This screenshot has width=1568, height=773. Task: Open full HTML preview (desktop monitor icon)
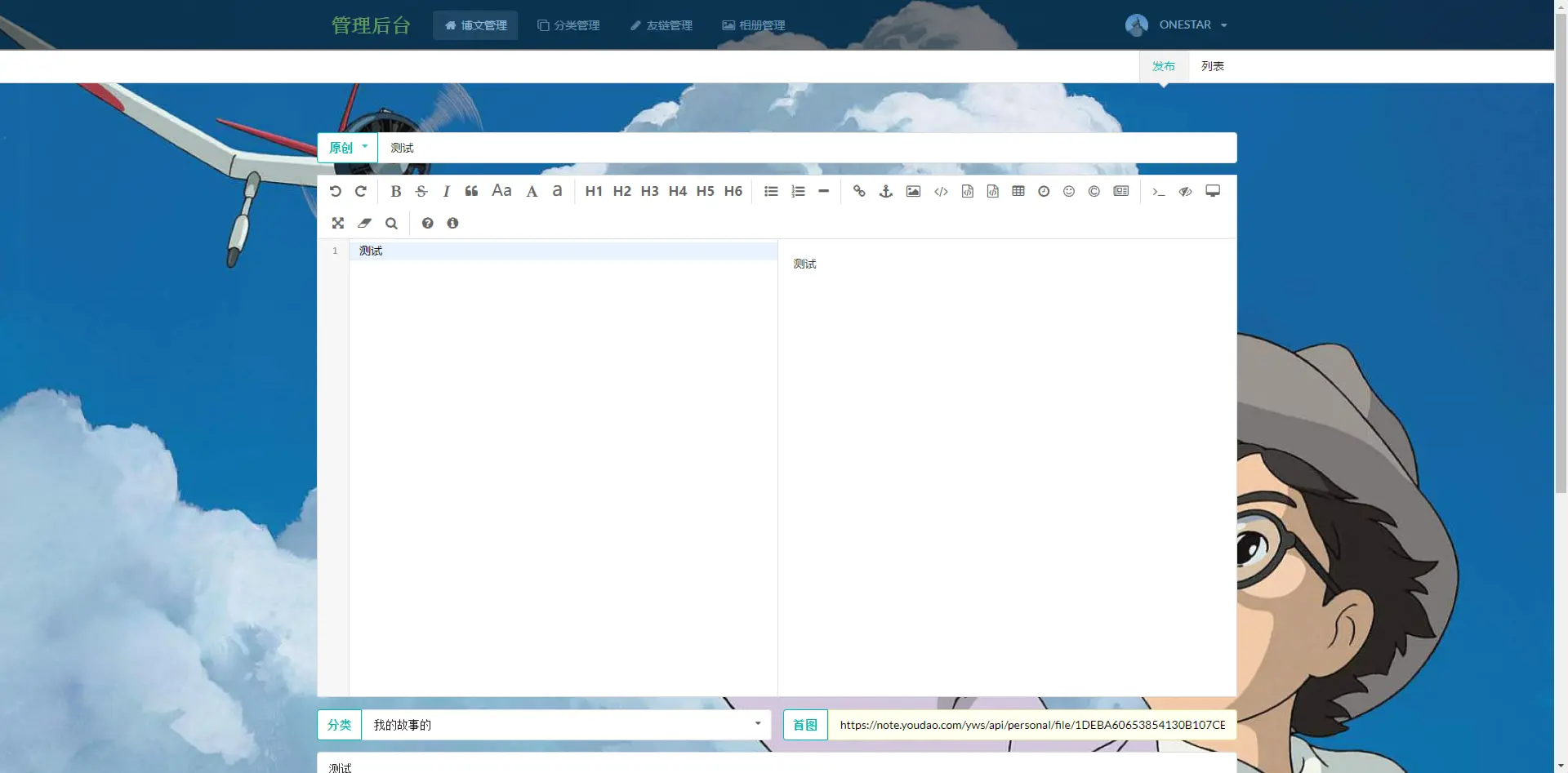click(1213, 191)
